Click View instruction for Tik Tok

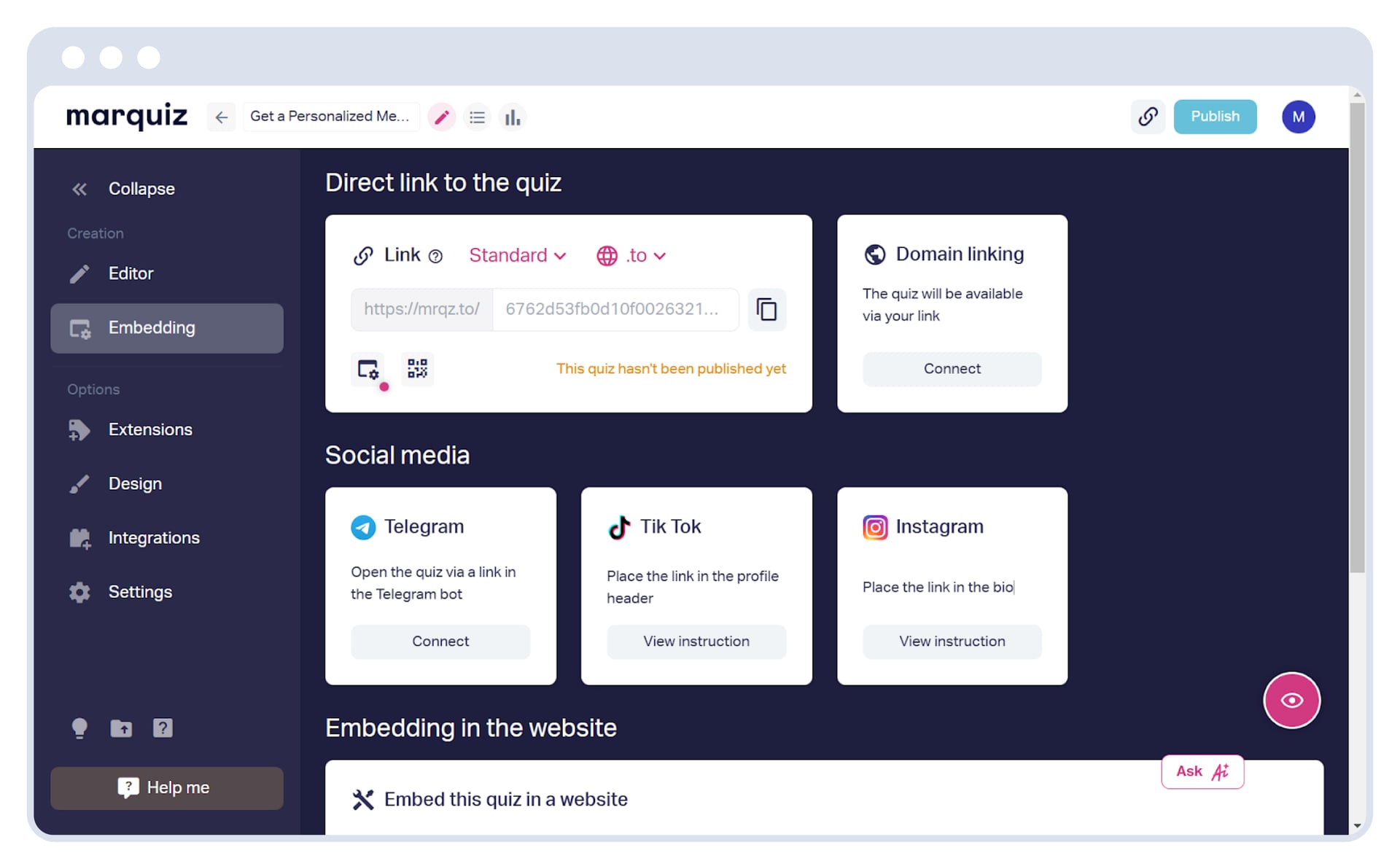click(x=696, y=642)
